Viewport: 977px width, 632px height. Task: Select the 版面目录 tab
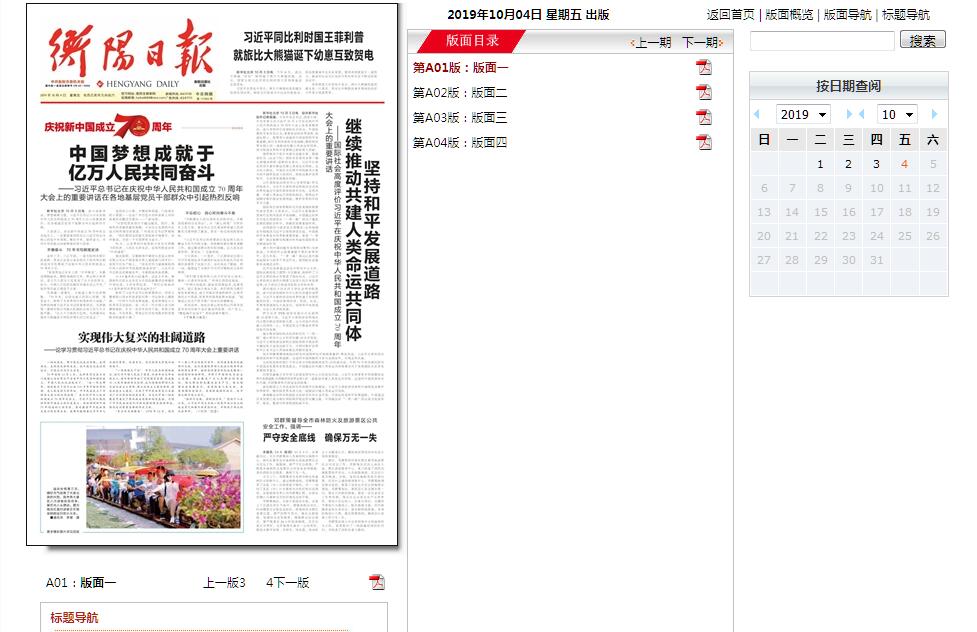(x=472, y=41)
